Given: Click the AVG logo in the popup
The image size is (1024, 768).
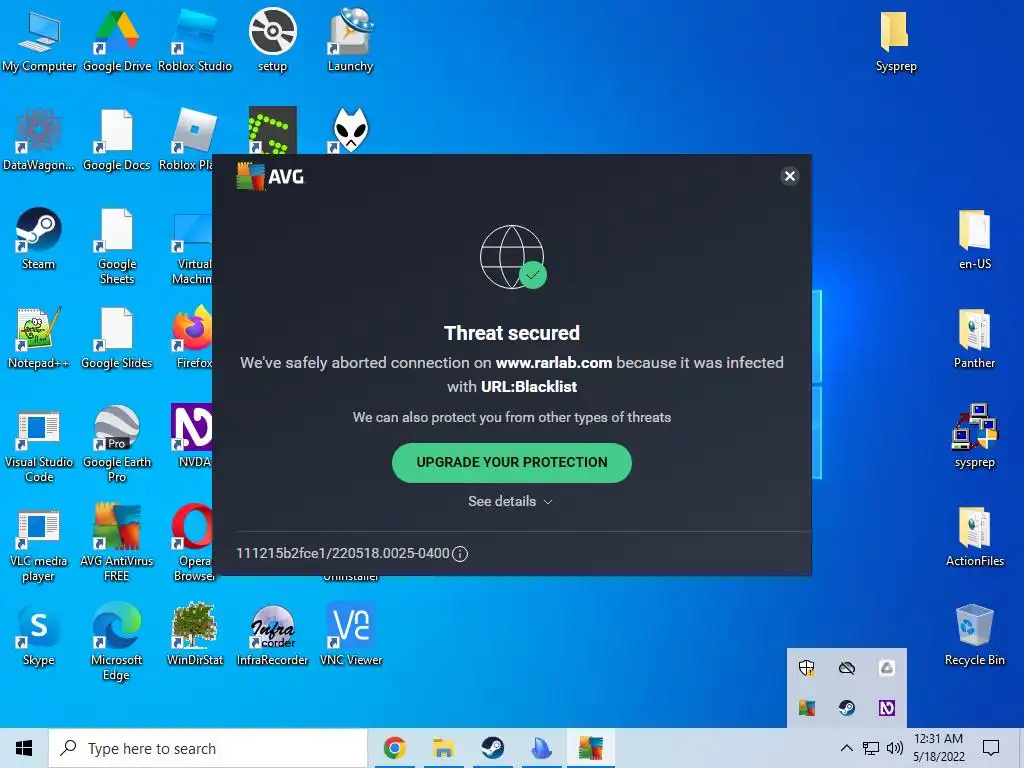Looking at the screenshot, I should [x=270, y=176].
